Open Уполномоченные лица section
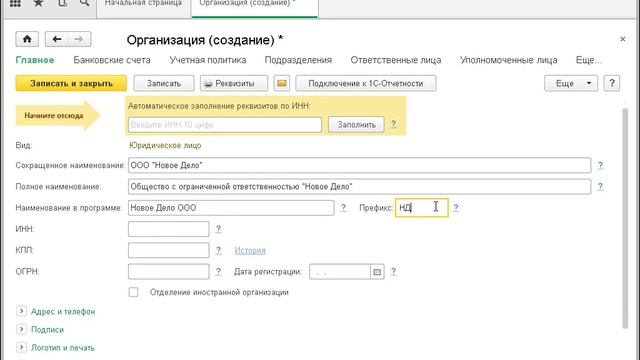The height and width of the screenshot is (360, 640). point(509,60)
